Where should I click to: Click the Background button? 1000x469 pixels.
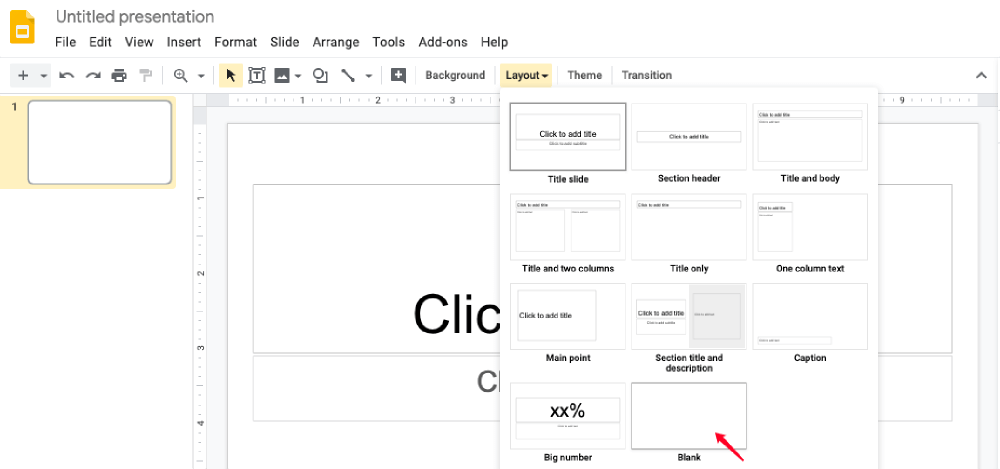(x=455, y=75)
